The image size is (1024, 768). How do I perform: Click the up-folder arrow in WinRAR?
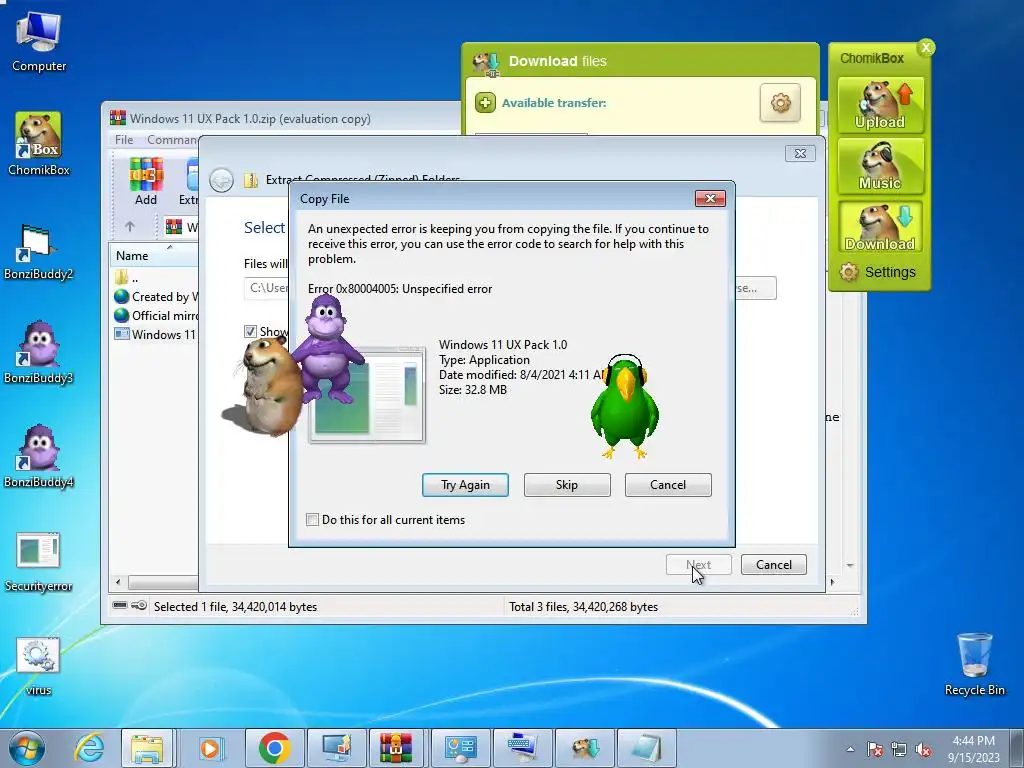click(x=130, y=227)
